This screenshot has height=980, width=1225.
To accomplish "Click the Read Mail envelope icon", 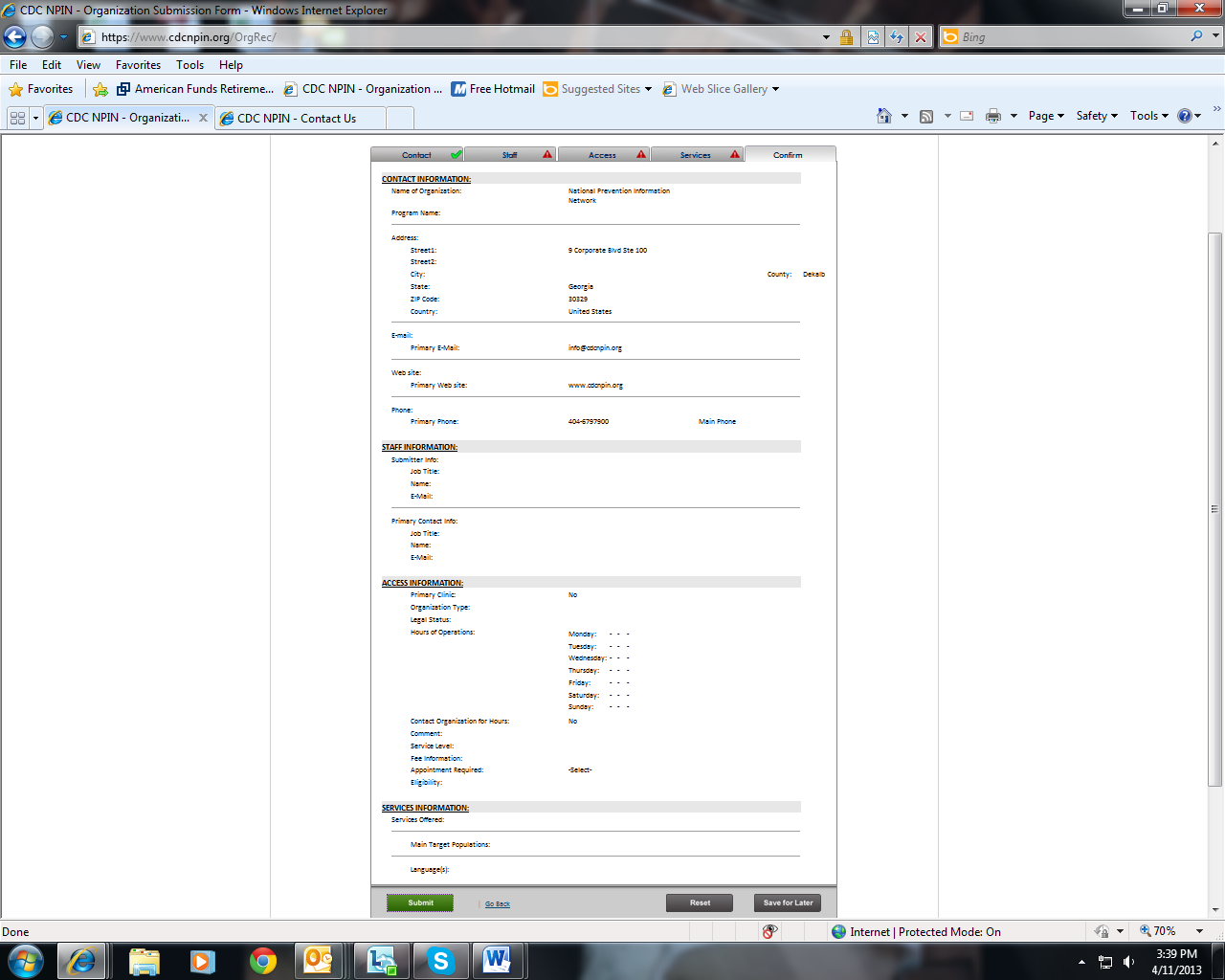I will [967, 116].
